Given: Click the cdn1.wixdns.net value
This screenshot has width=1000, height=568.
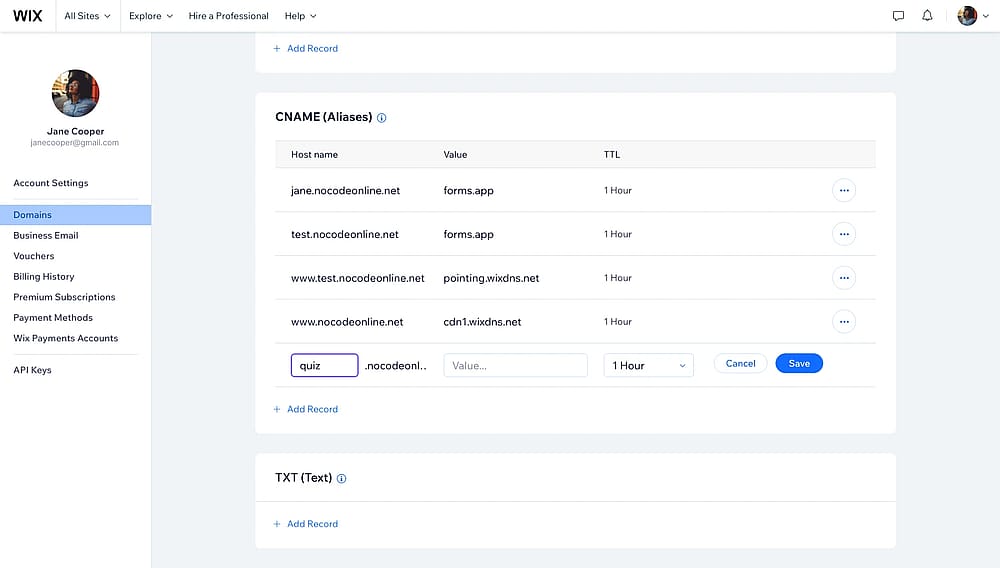Looking at the screenshot, I should (482, 322).
